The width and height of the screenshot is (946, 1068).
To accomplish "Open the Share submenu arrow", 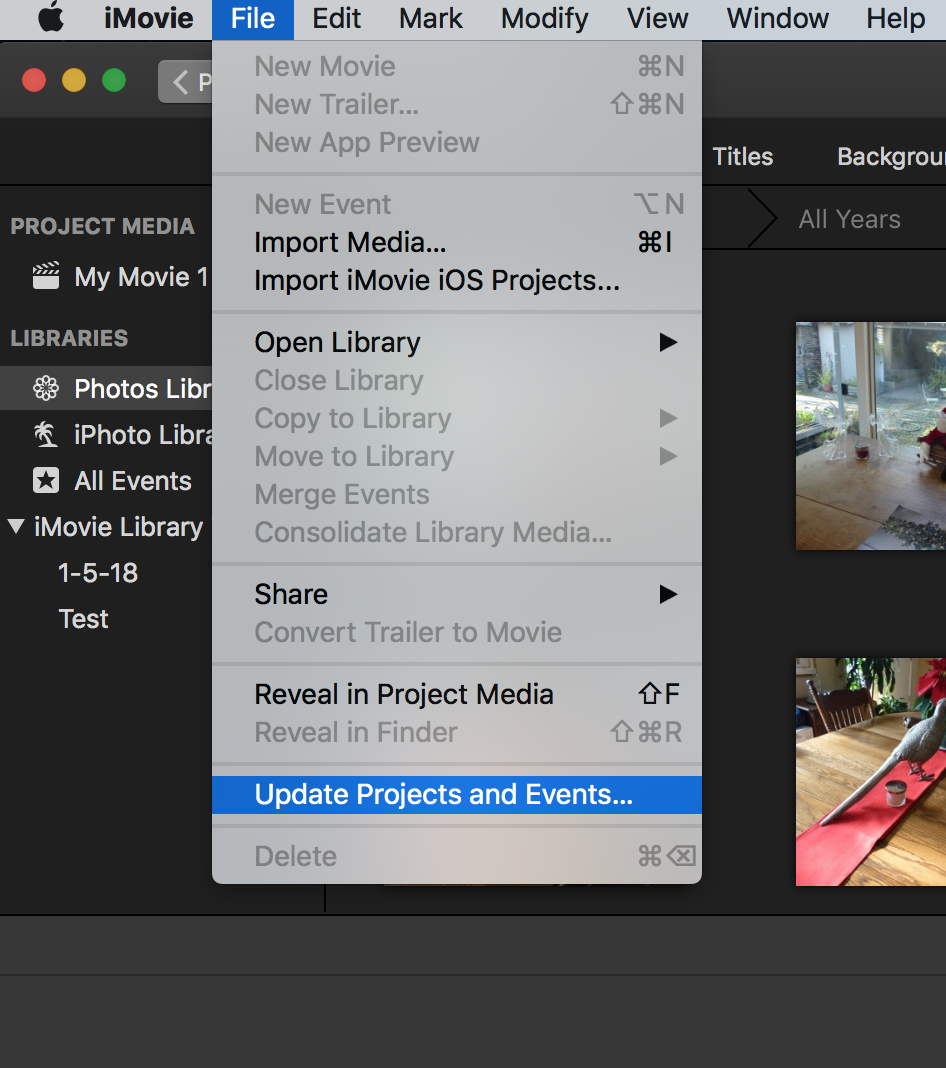I will pos(667,594).
